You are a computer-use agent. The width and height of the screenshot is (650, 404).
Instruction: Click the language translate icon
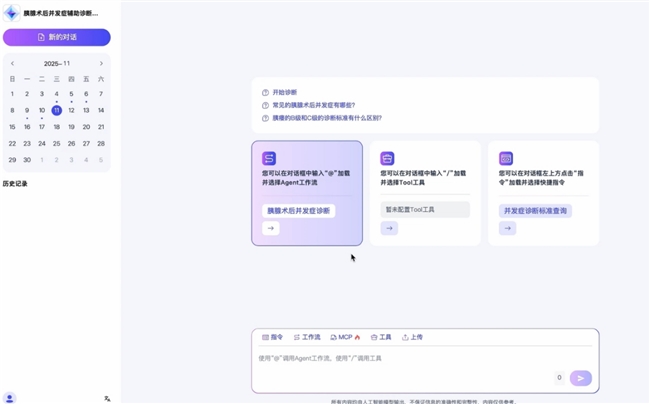pos(107,398)
